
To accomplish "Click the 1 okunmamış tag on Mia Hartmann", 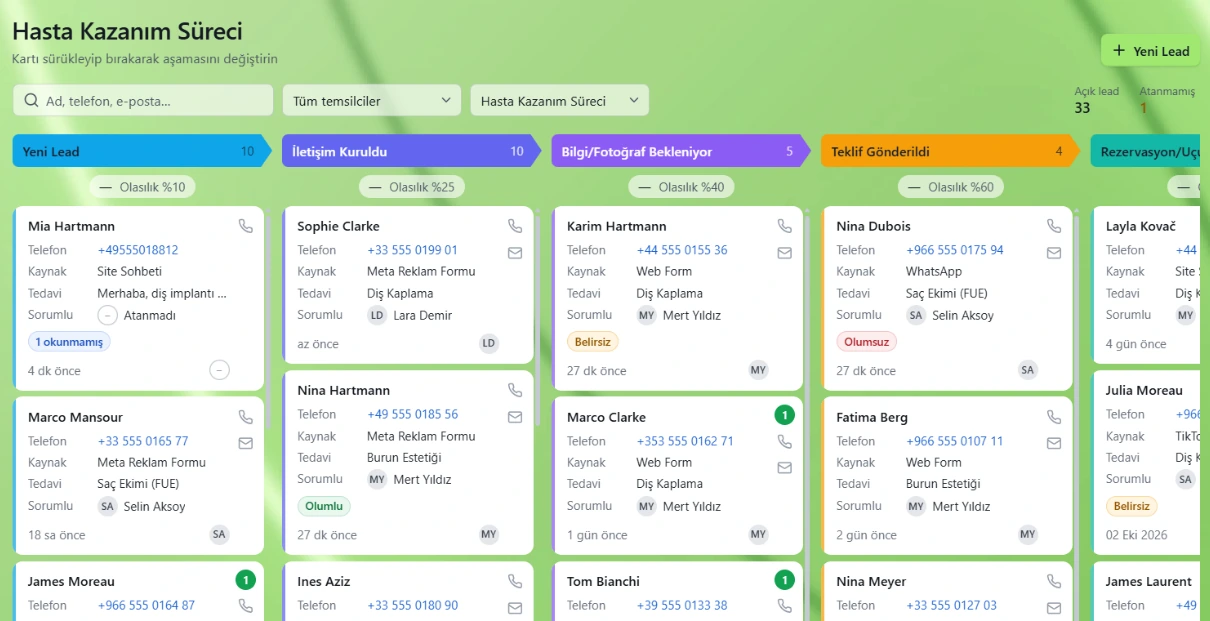I will pyautogui.click(x=69, y=342).
